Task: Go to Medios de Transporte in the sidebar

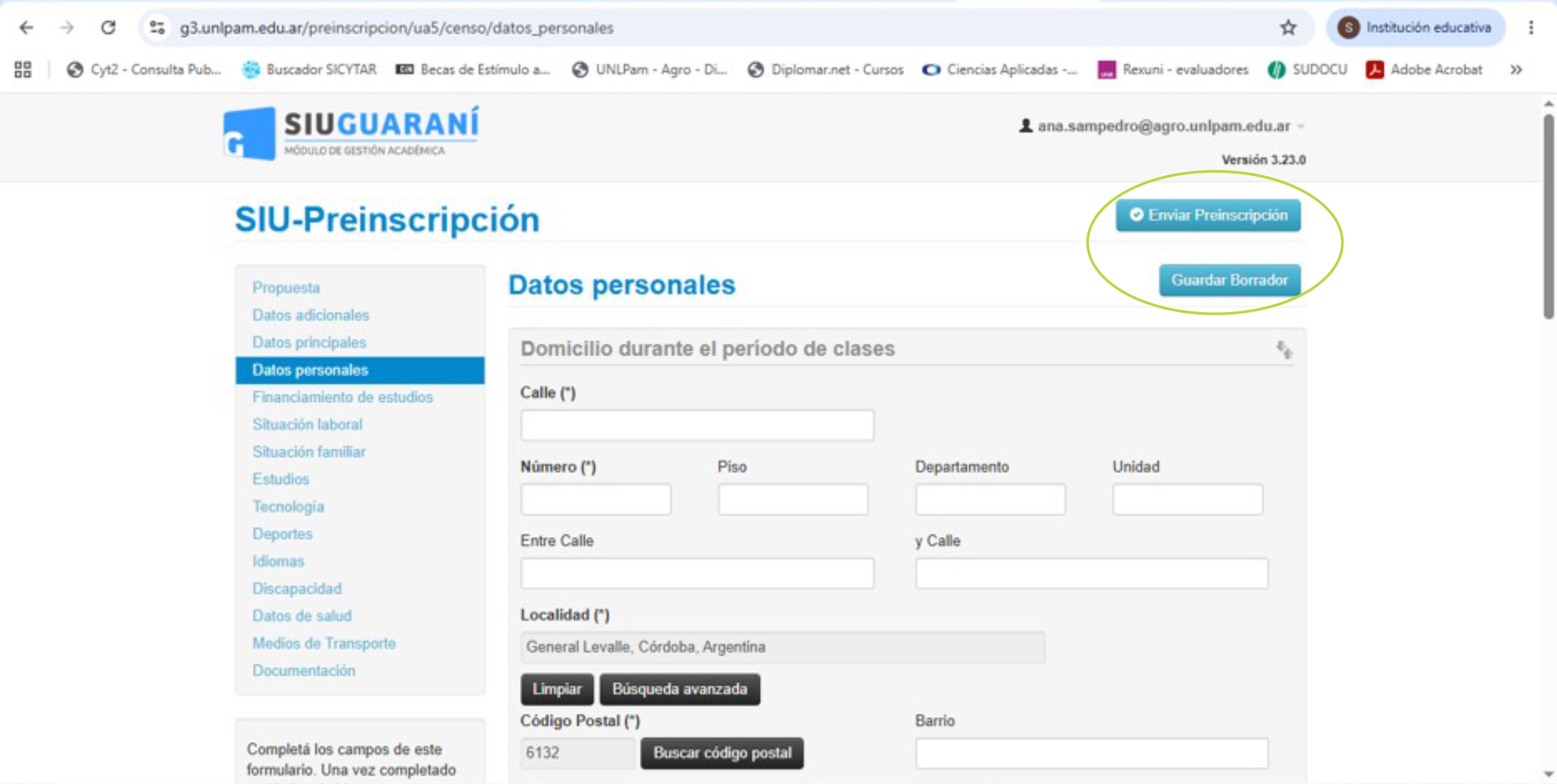Action: coord(324,643)
